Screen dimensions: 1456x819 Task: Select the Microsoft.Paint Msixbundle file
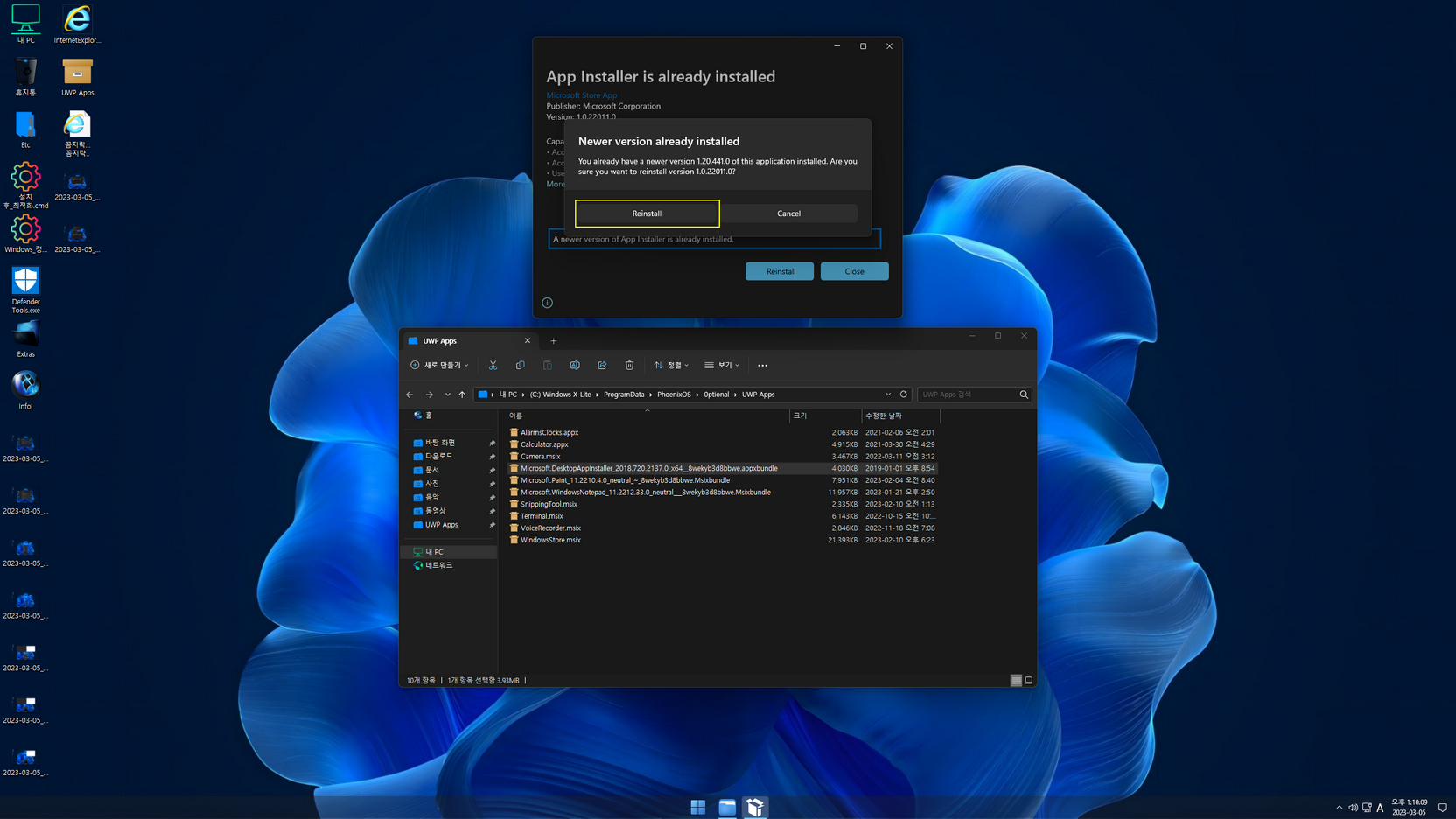(625, 480)
